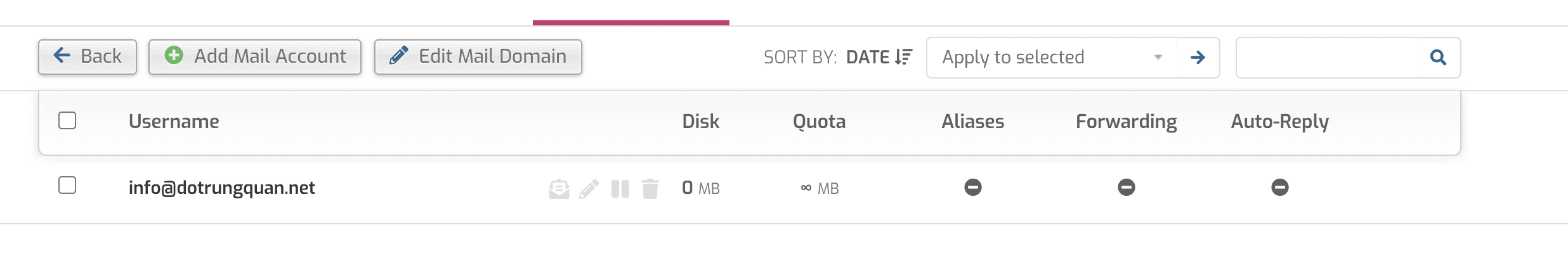This screenshot has width=1568, height=256.
Task: Suspend the info@dotrungquan.net account via pause icon
Action: click(x=620, y=189)
